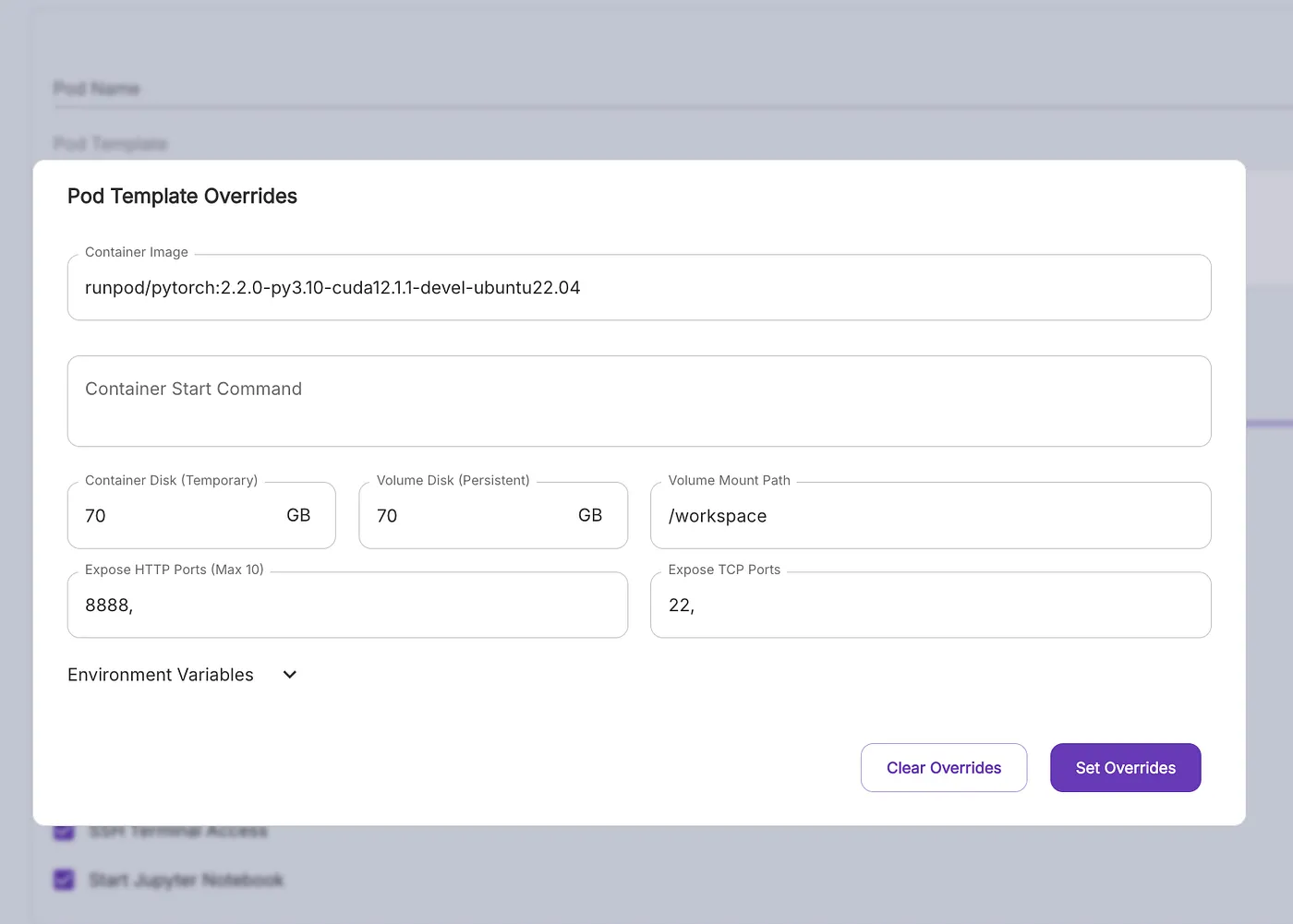The width and height of the screenshot is (1293, 924).
Task: Edit the Volume Disk (Persistent) size
Action: click(x=493, y=515)
